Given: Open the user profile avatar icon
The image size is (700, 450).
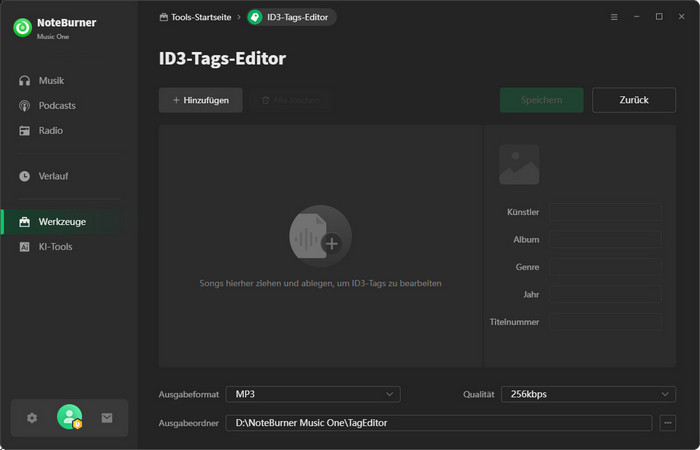Looking at the screenshot, I should [69, 417].
